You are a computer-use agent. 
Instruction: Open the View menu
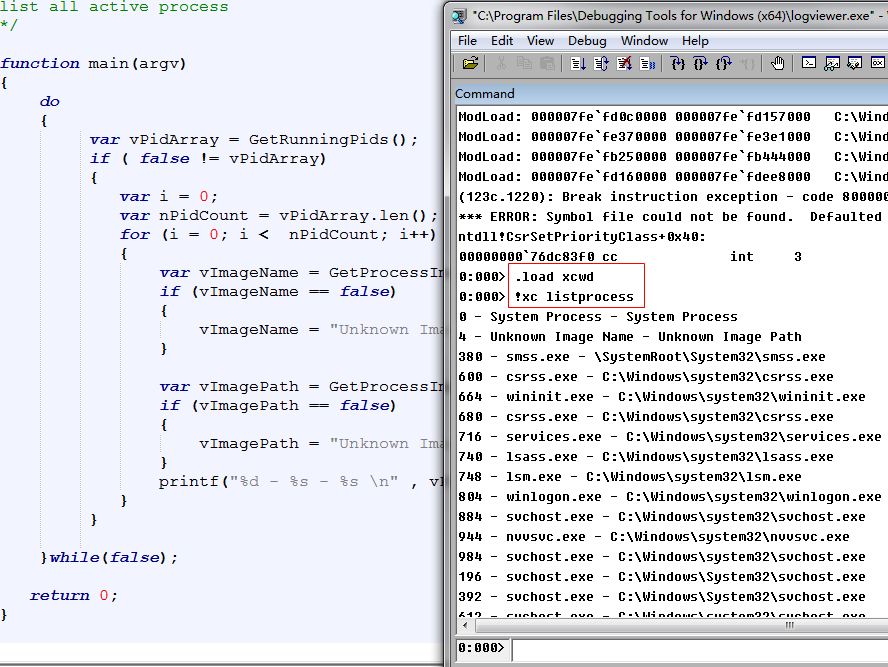pos(540,41)
